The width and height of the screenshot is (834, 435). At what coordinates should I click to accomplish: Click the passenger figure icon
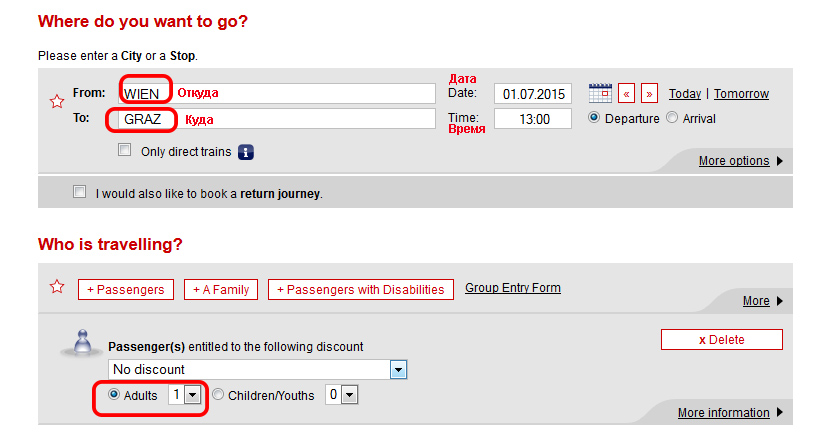81,344
